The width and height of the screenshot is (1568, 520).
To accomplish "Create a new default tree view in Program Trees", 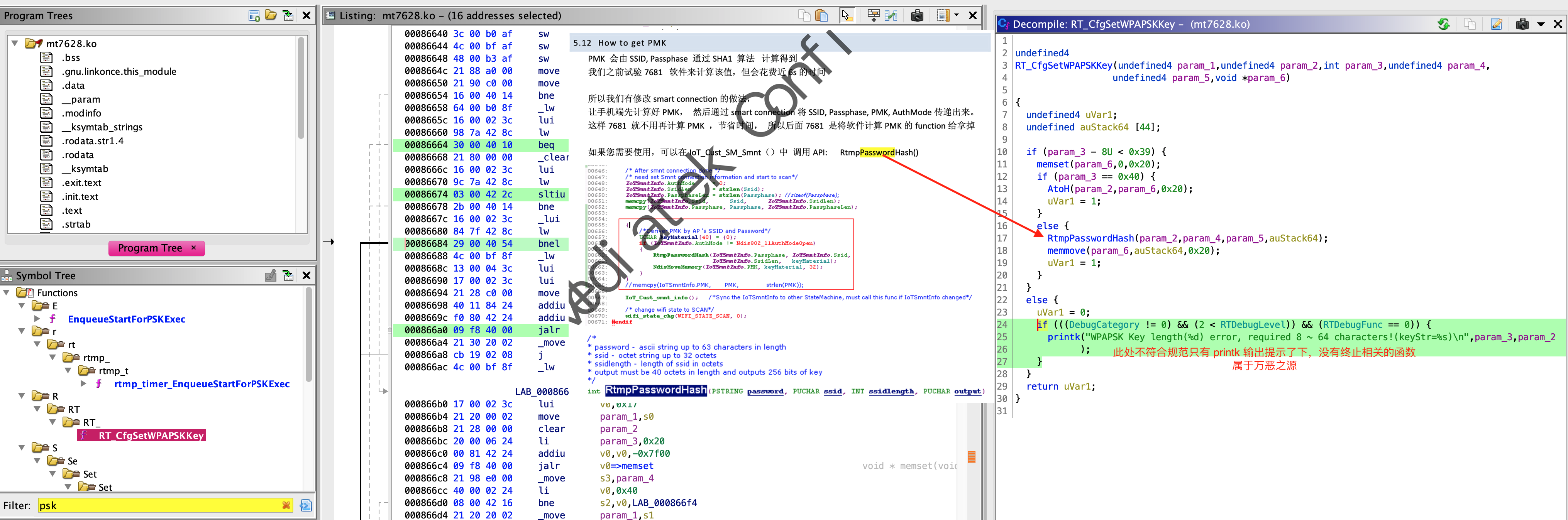I will click(x=254, y=16).
